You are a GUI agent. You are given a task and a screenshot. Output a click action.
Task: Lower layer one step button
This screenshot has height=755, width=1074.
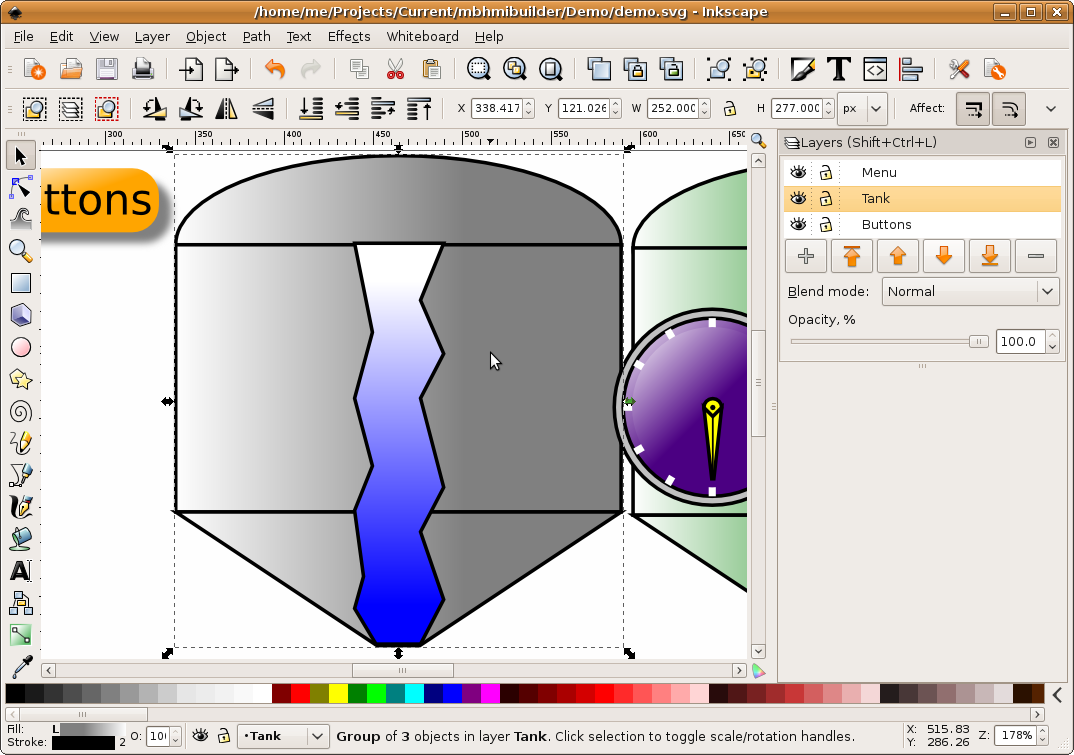[943, 256]
